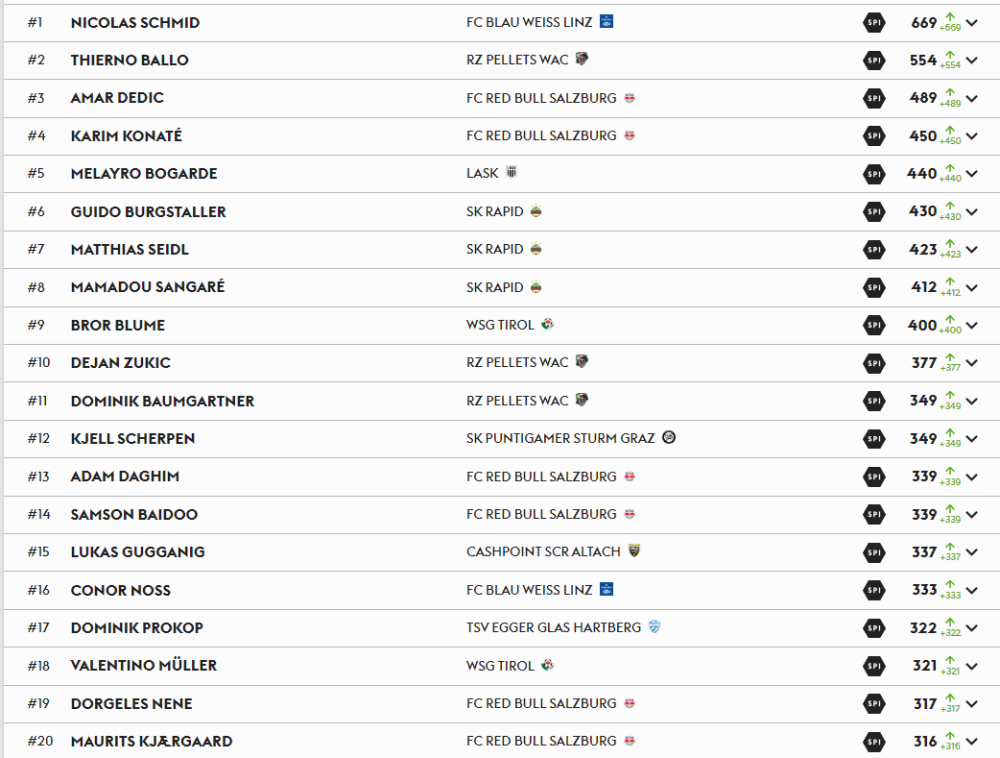The height and width of the screenshot is (758, 1000).
Task: Click the SK Rapid crest beside Guido Burgstaller
Action: pyautogui.click(x=537, y=211)
